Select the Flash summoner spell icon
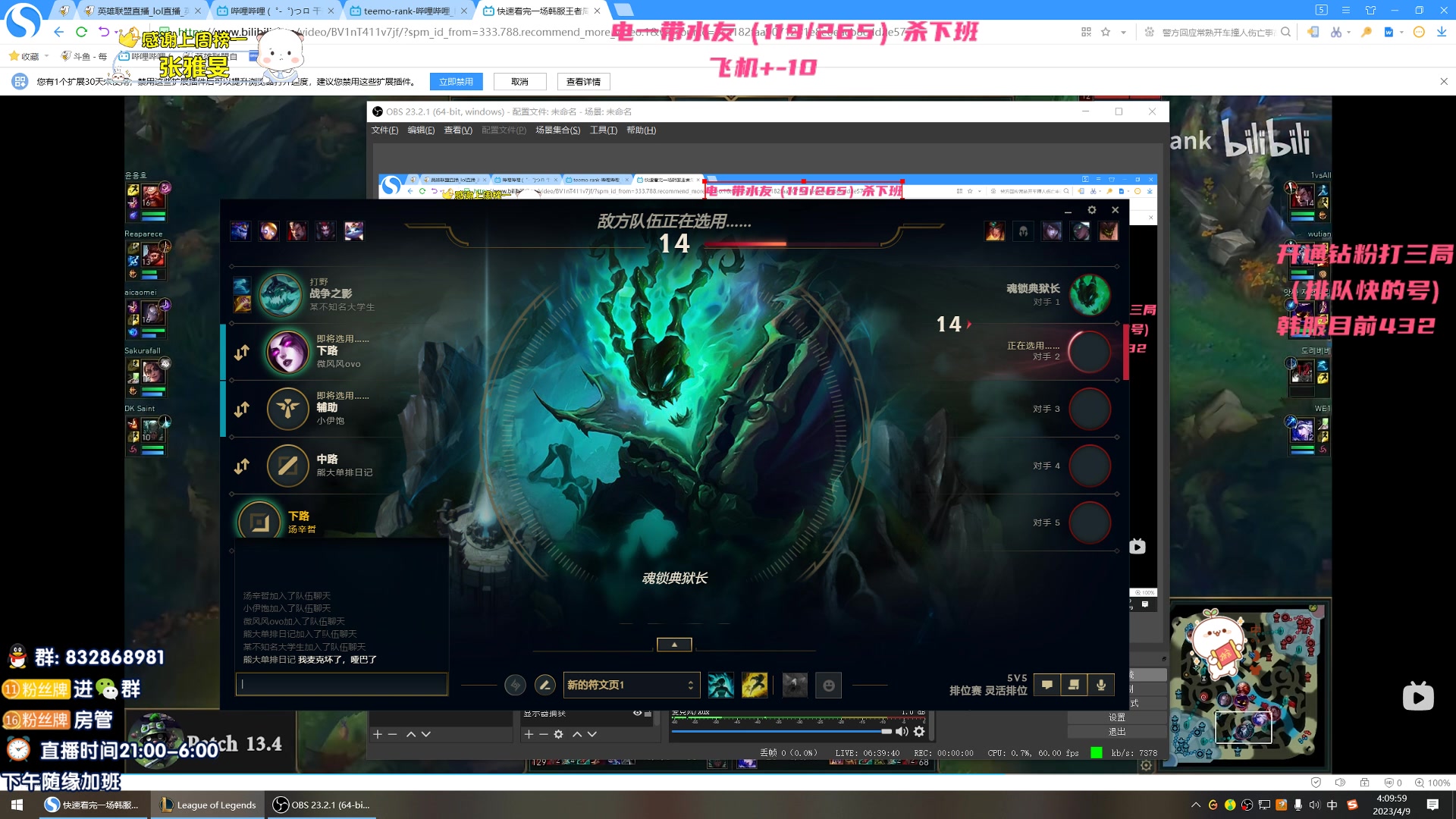The width and height of the screenshot is (1456, 819). [754, 685]
